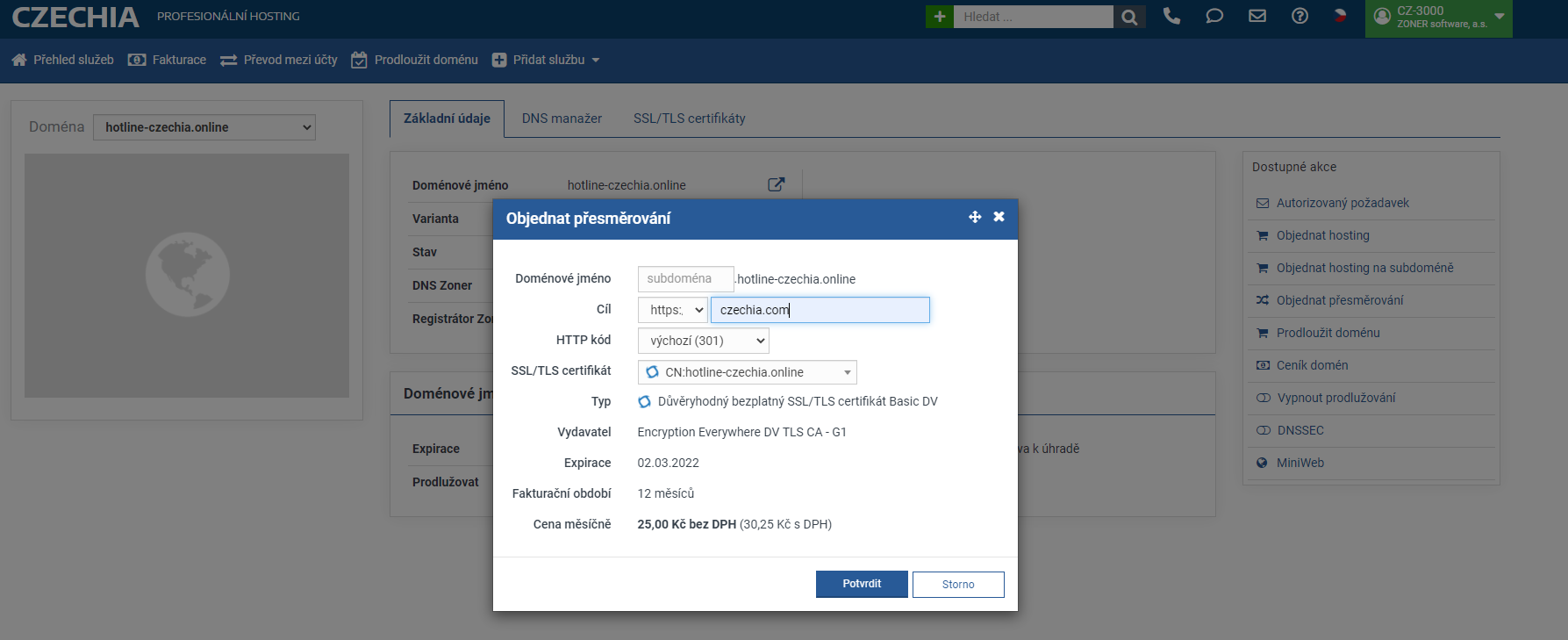Click the Vypnout prodlužování link
The width and height of the screenshot is (1568, 640).
click(1335, 398)
